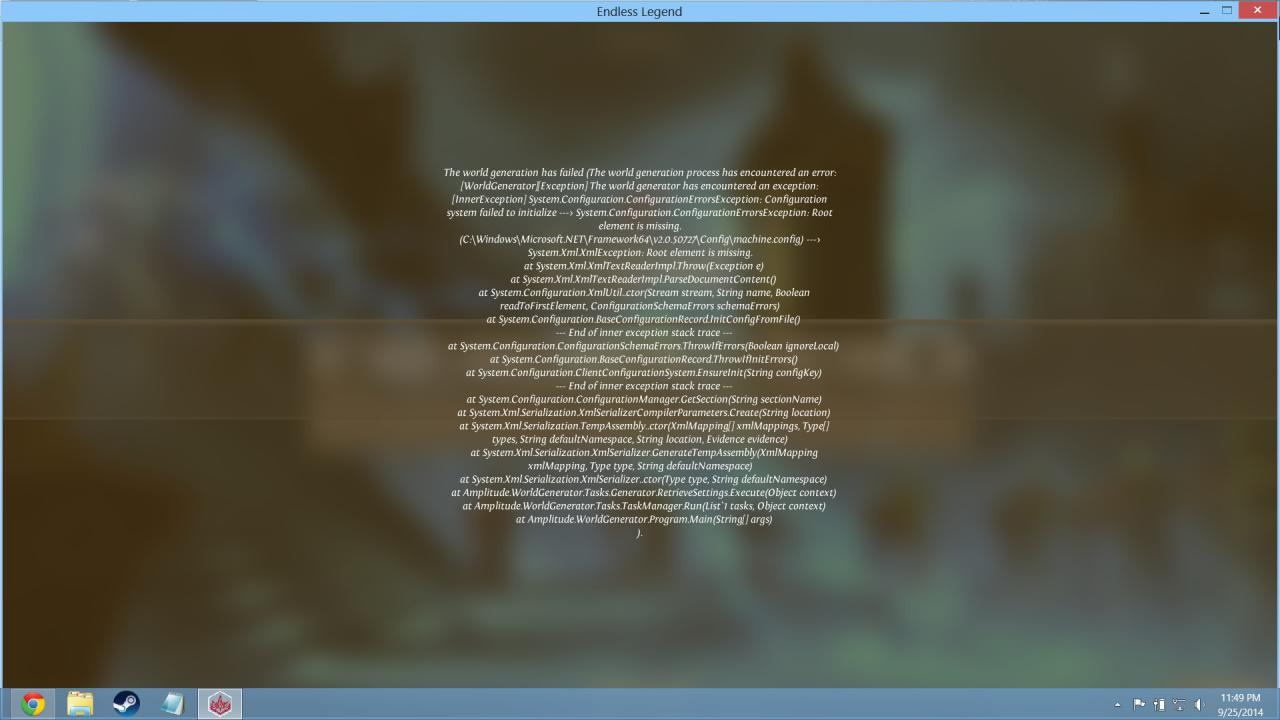This screenshot has height=720, width=1280.
Task: Click the machine.config file path text
Action: [633, 240]
